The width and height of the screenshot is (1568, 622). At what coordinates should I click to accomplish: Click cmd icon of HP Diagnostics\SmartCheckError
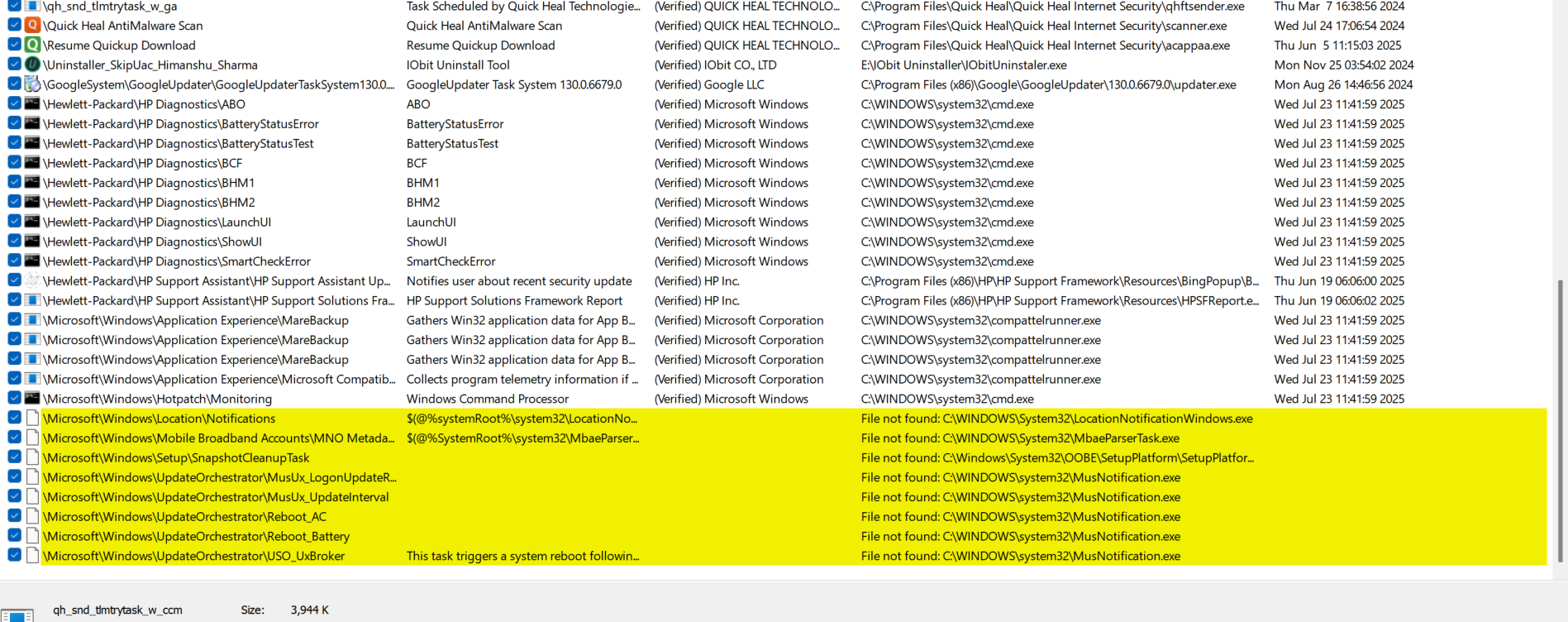point(32,261)
